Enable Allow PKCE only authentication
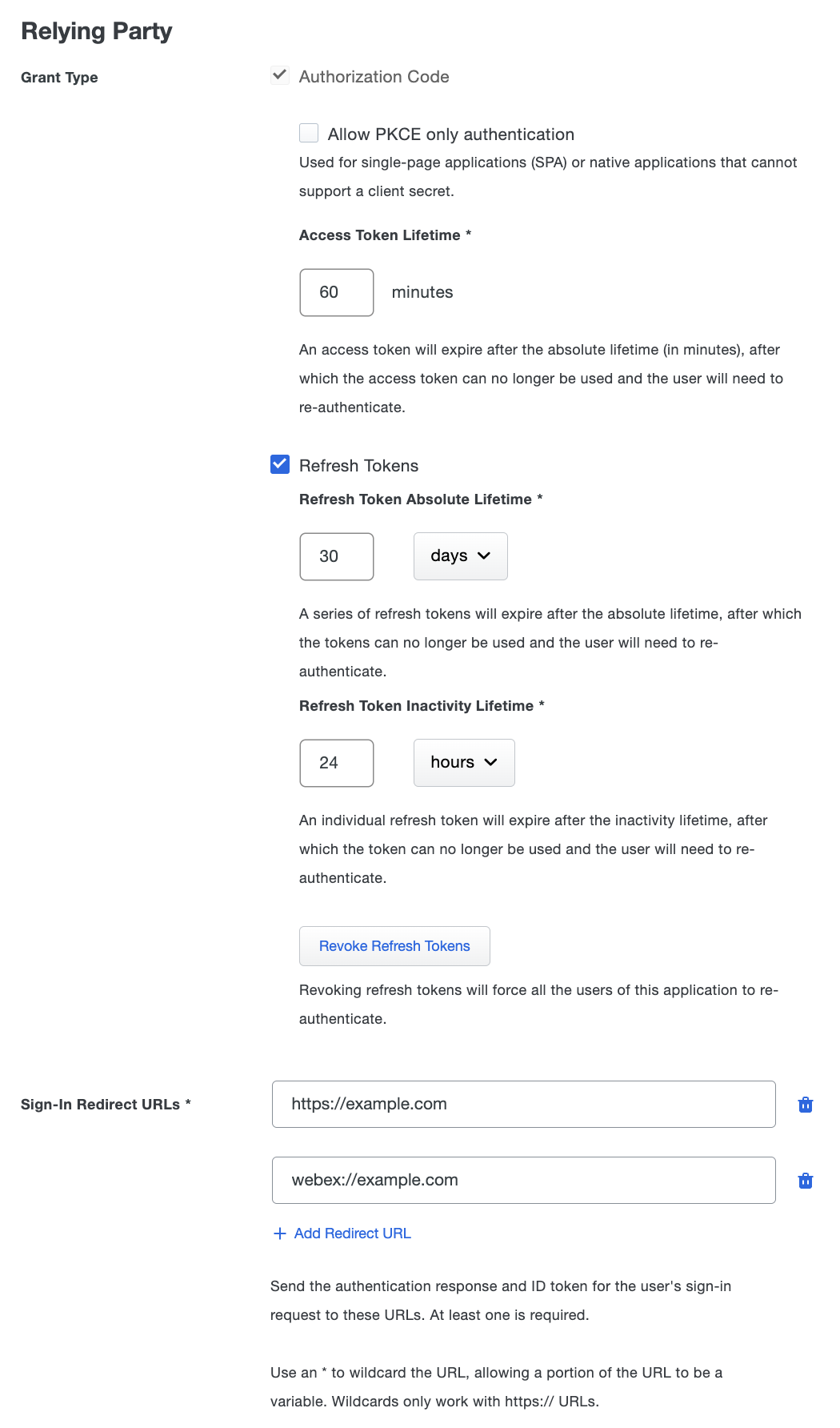Image resolution: width=840 pixels, height=1428 pixels. (x=308, y=133)
